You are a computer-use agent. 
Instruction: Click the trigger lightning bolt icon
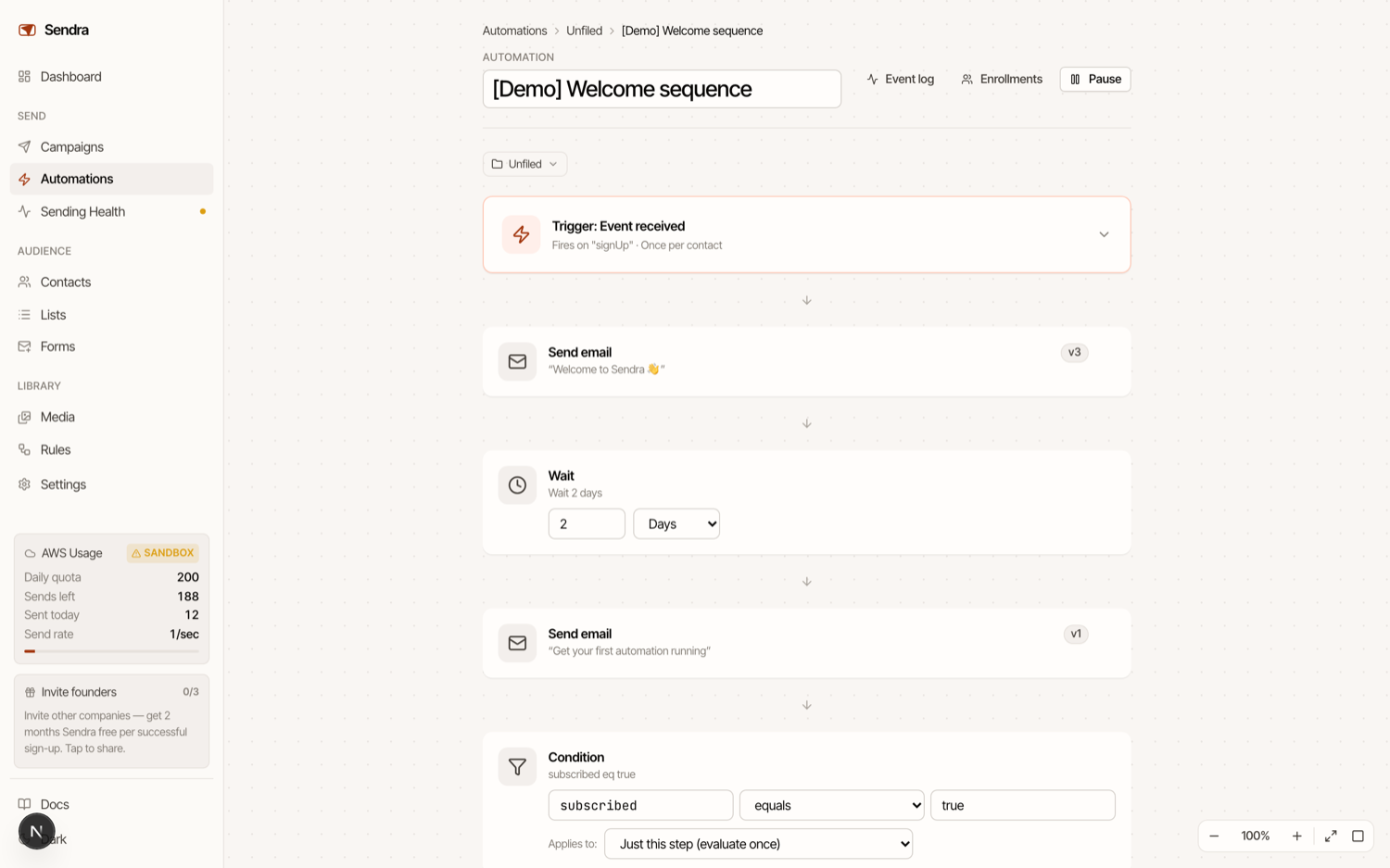point(521,234)
